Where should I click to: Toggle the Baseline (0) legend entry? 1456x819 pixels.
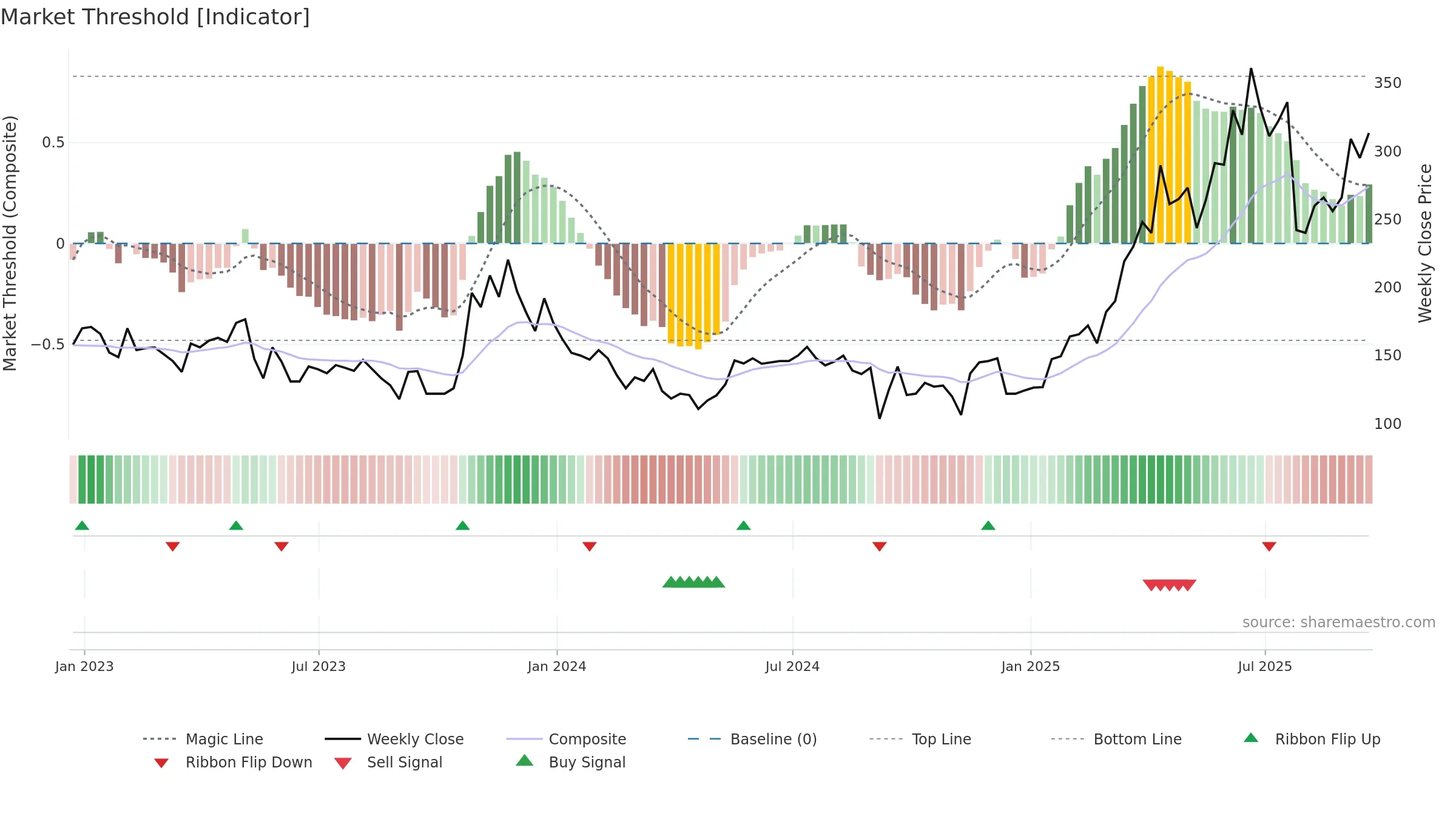[x=752, y=739]
